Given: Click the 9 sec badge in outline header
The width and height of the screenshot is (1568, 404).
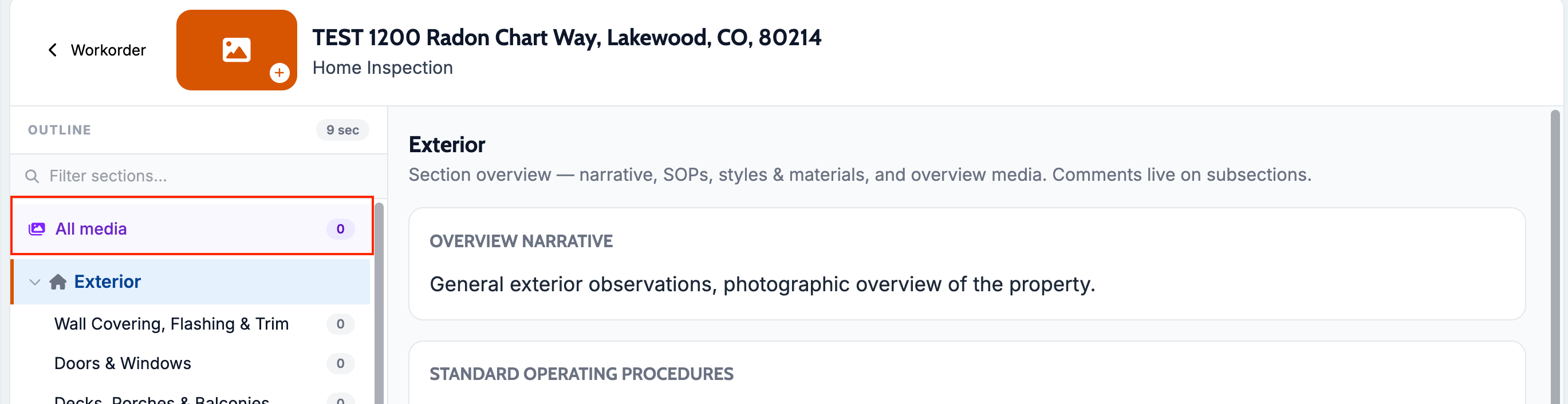Looking at the screenshot, I should click(x=342, y=129).
